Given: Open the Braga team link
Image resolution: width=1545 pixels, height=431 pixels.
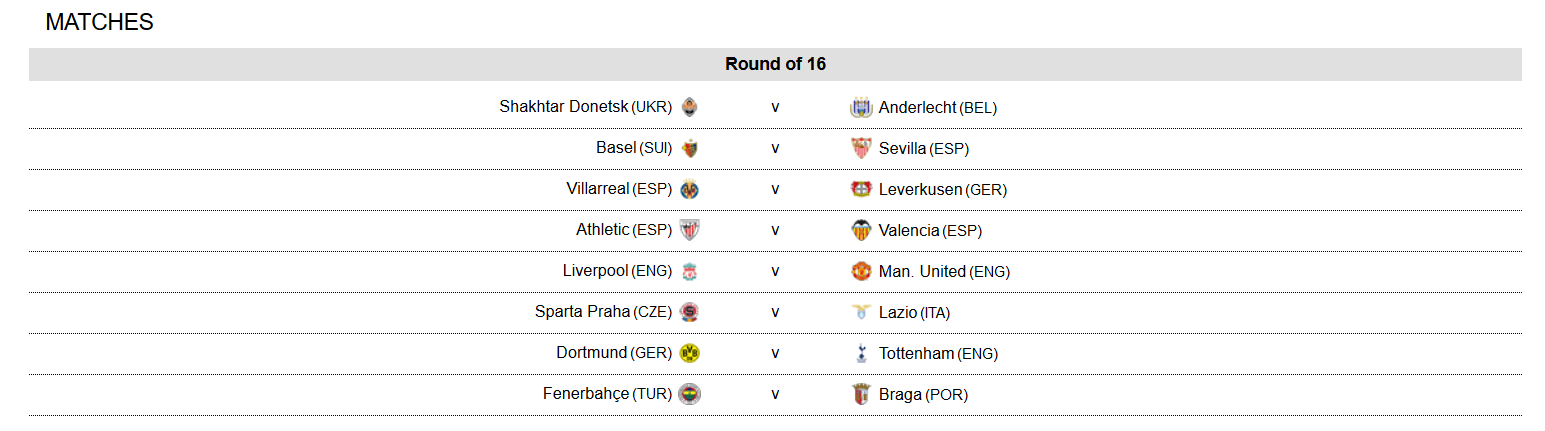Looking at the screenshot, I should click(x=900, y=394).
